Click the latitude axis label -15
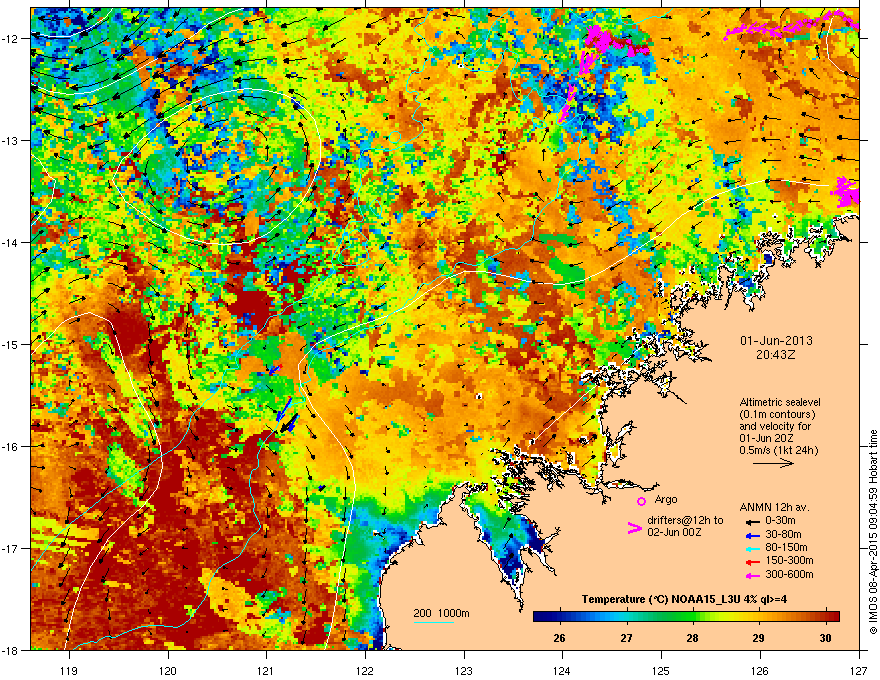Screen dimensions: 880x680 point(12,344)
